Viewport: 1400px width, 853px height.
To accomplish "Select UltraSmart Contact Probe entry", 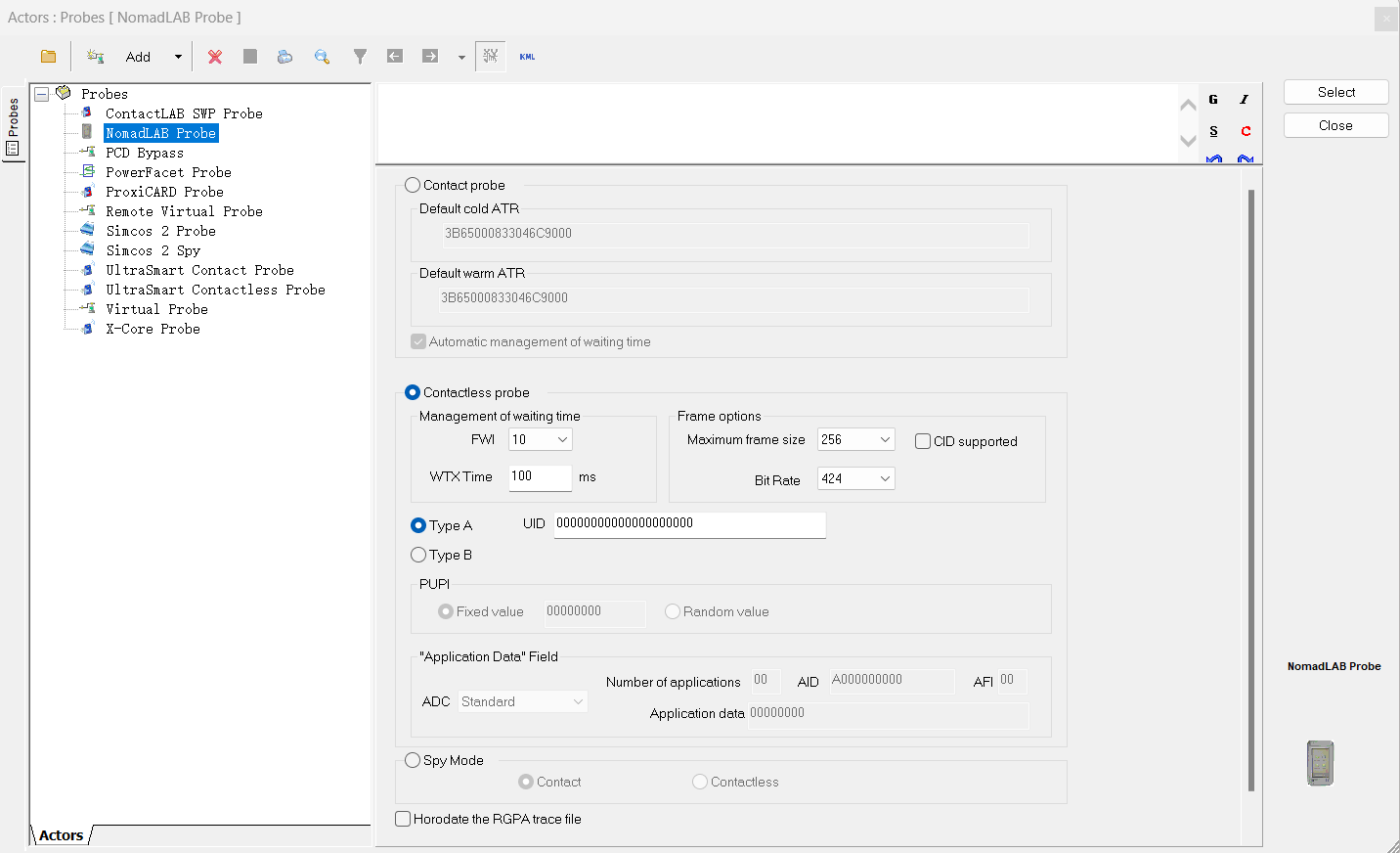I will 199,270.
